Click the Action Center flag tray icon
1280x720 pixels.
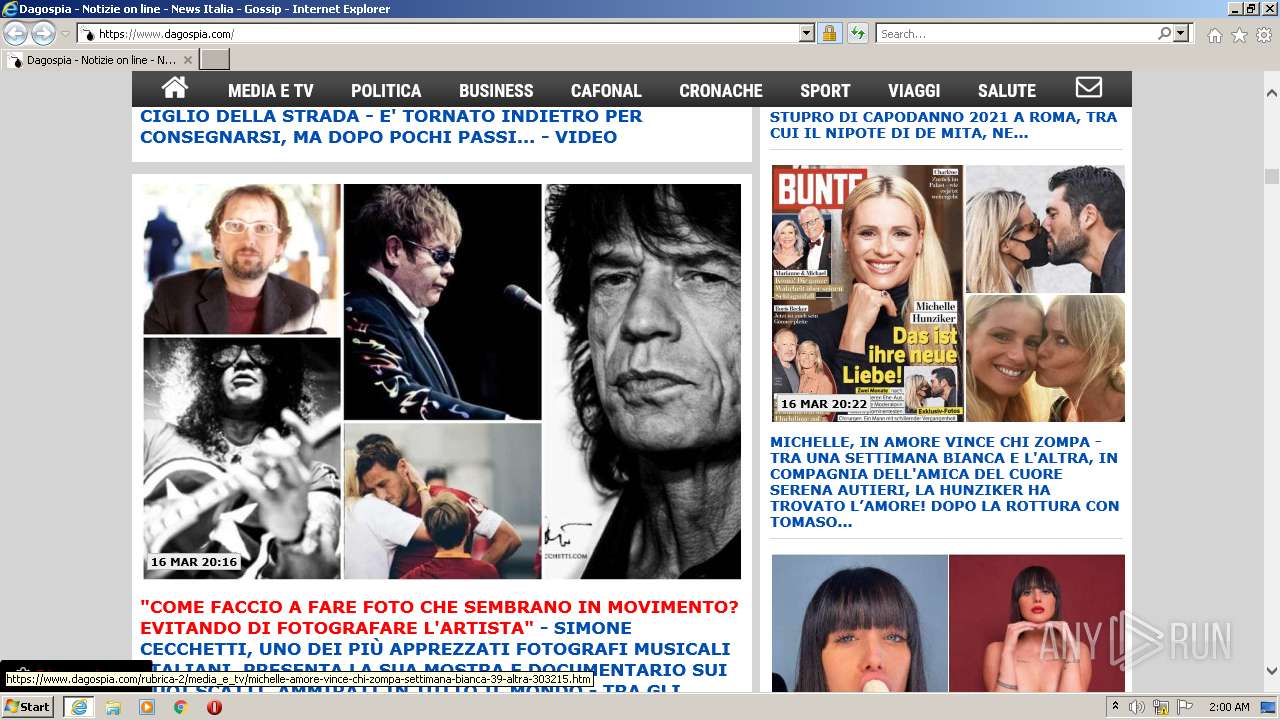tap(1185, 707)
